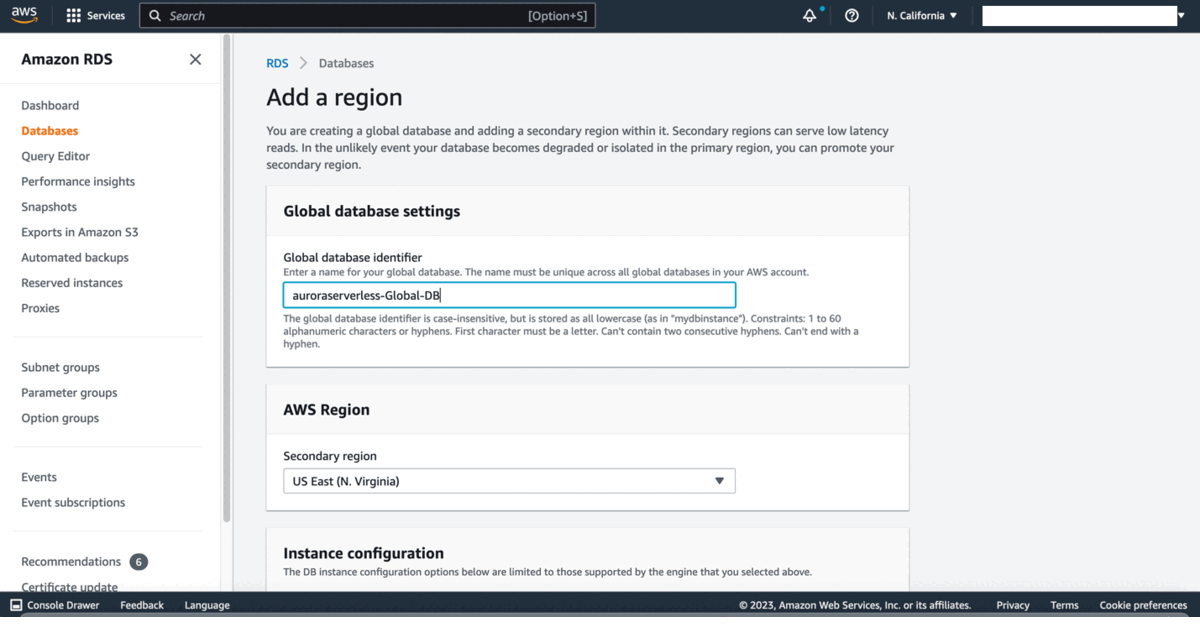Viewport: 1200px width, 624px height.
Task: Open the notifications bell
Action: click(810, 16)
